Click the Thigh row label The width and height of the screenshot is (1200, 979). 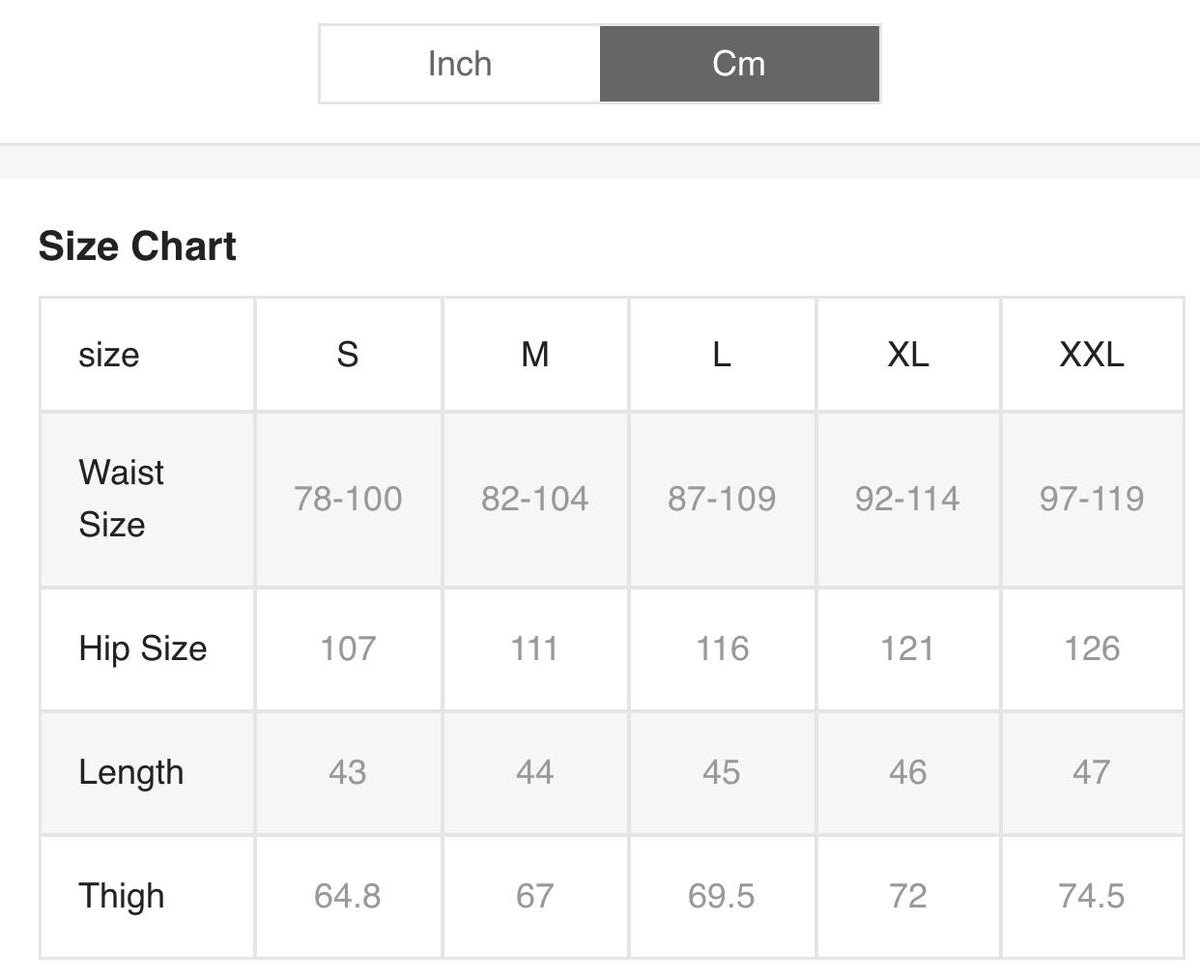(x=122, y=896)
